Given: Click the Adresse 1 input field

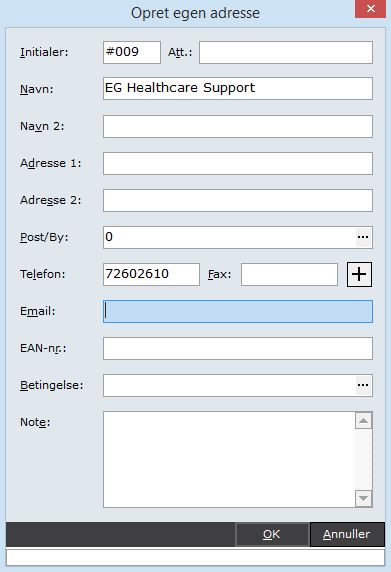Looking at the screenshot, I should pyautogui.click(x=238, y=163).
